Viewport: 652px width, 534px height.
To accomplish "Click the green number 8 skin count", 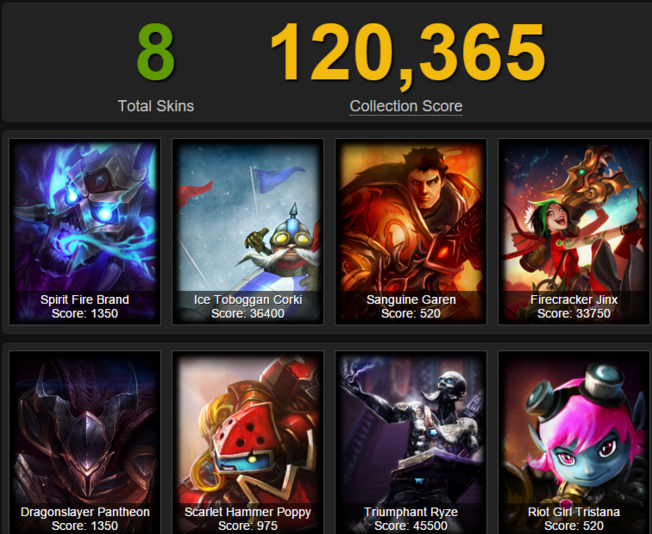I will (156, 52).
